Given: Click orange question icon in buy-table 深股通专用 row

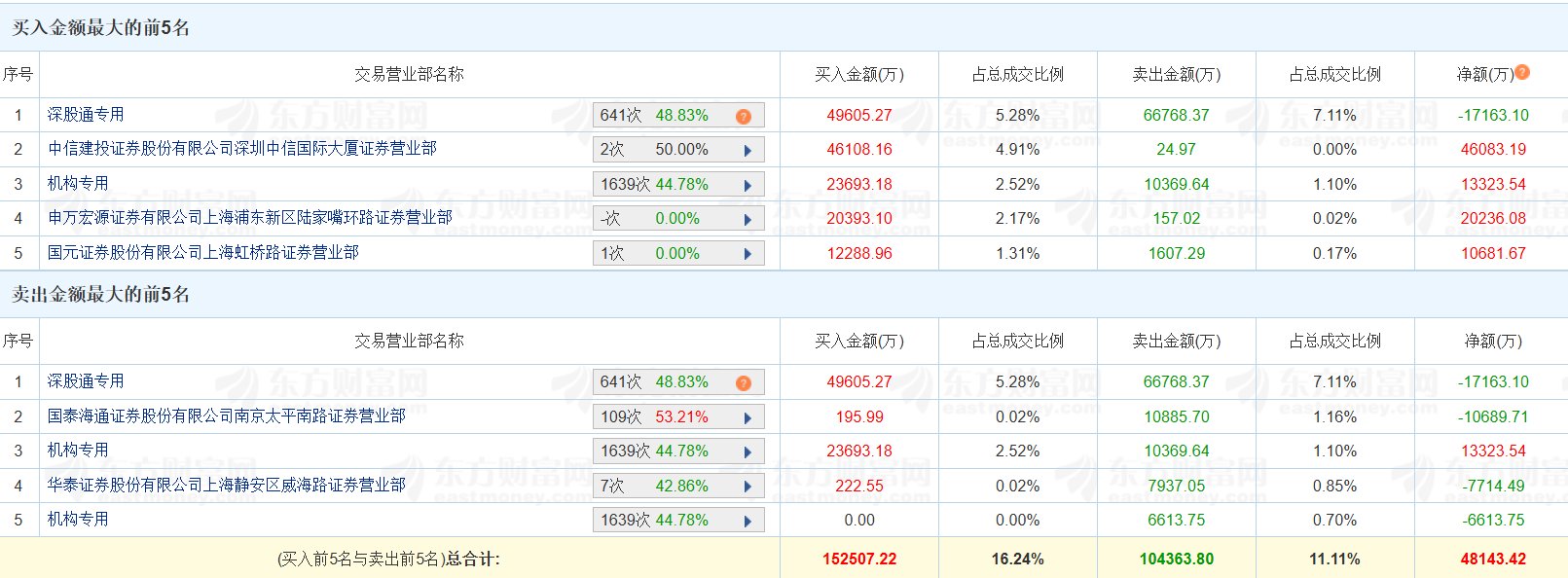Looking at the screenshot, I should [x=744, y=116].
